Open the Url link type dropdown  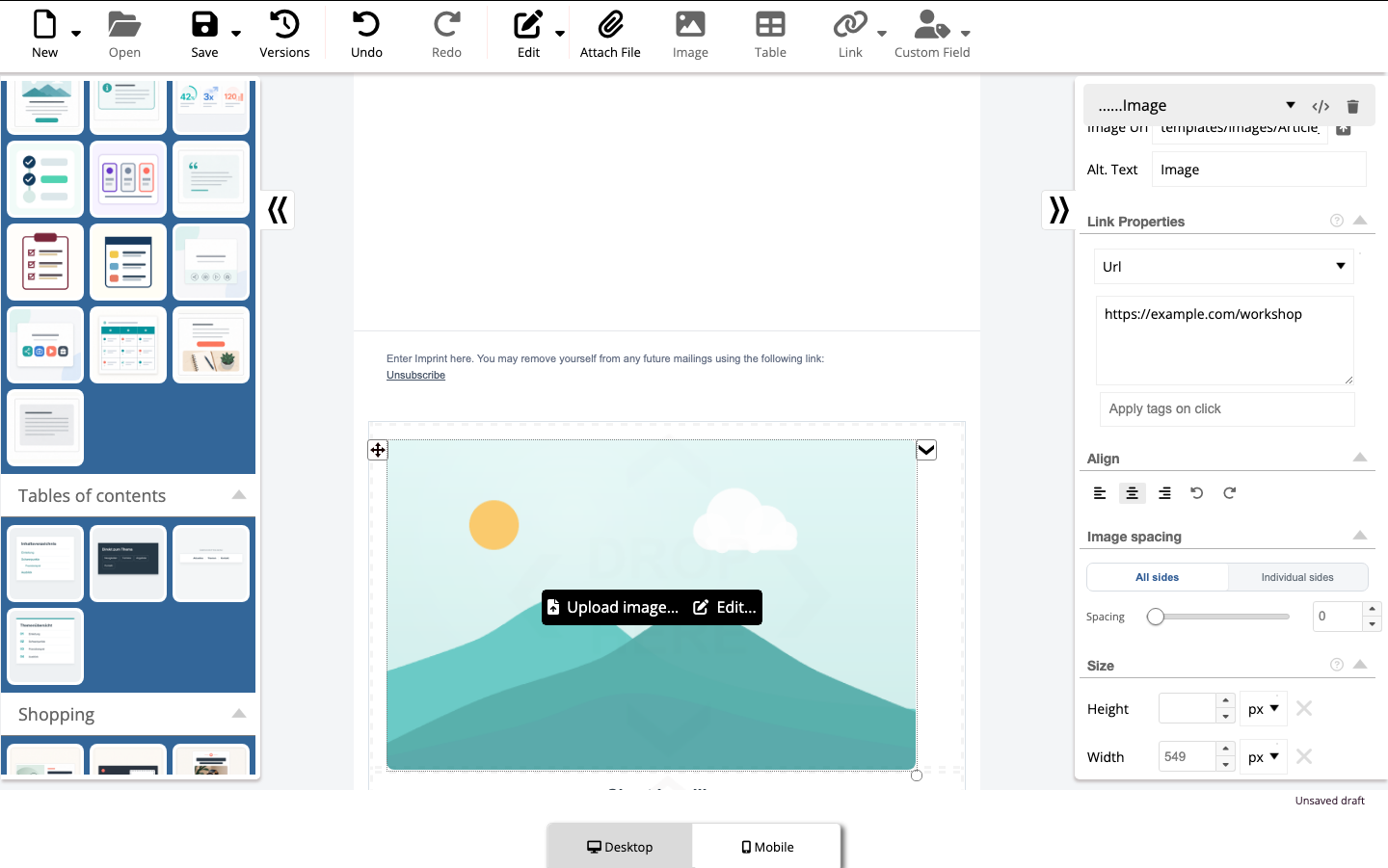pyautogui.click(x=1223, y=267)
